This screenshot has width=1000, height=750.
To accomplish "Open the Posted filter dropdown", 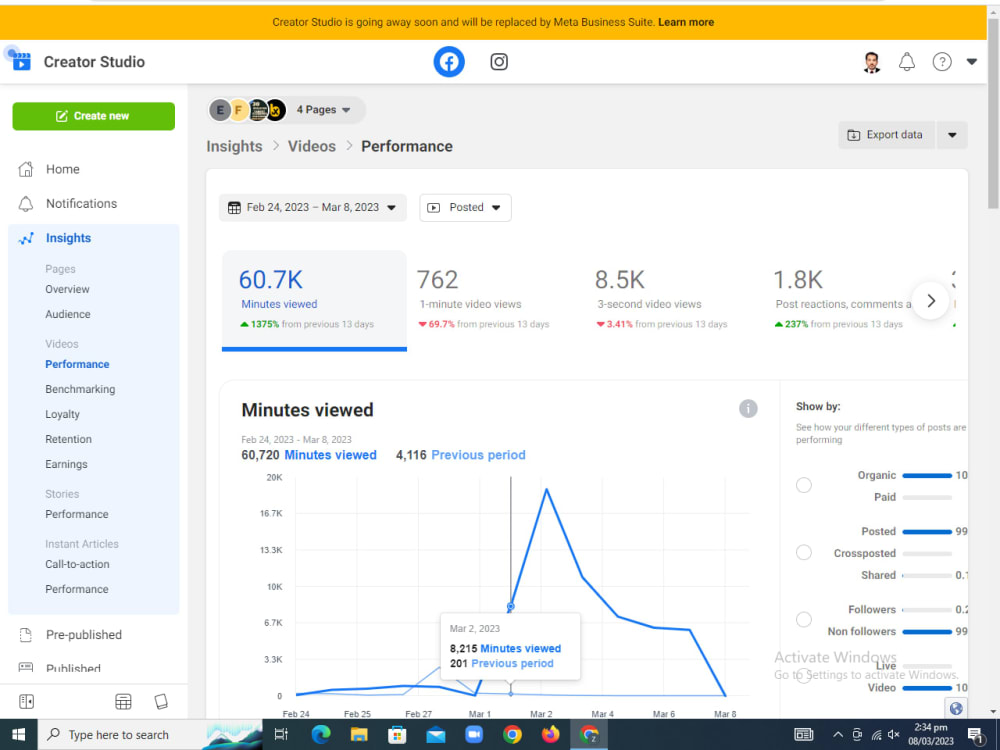I will (465, 207).
